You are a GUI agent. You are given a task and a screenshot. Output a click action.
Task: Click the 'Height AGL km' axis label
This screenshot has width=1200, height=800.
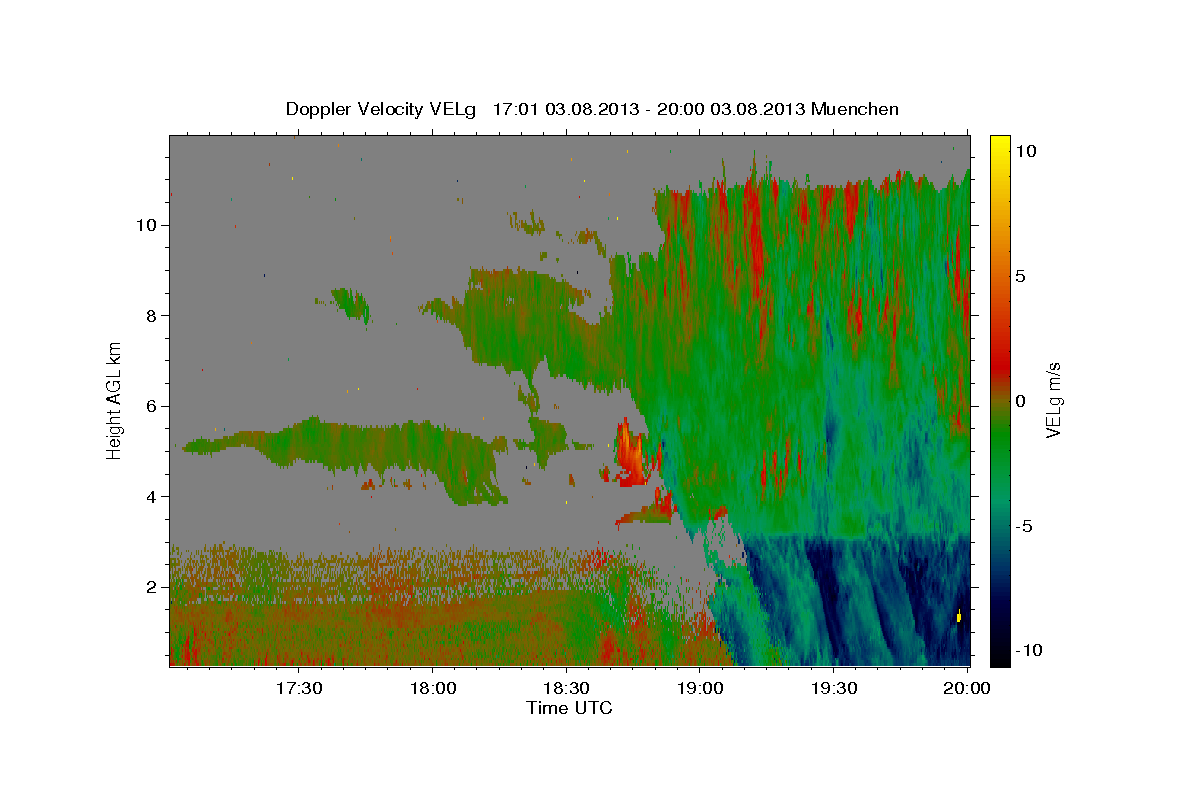click(x=115, y=401)
